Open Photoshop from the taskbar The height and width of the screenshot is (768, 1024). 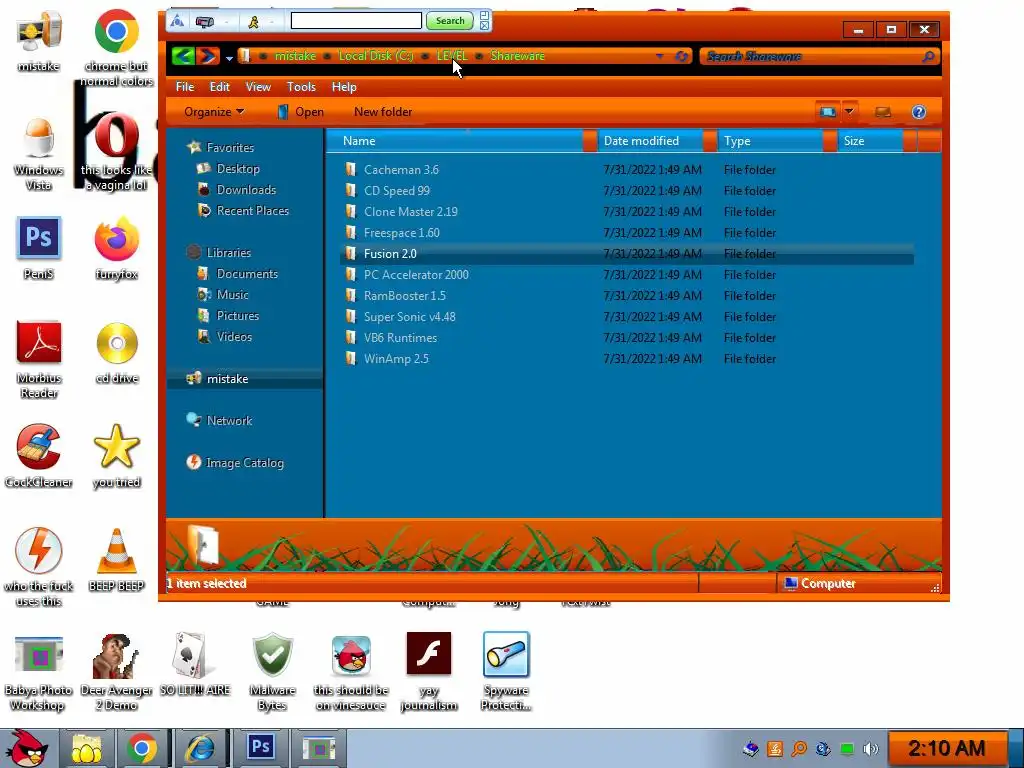[261, 747]
